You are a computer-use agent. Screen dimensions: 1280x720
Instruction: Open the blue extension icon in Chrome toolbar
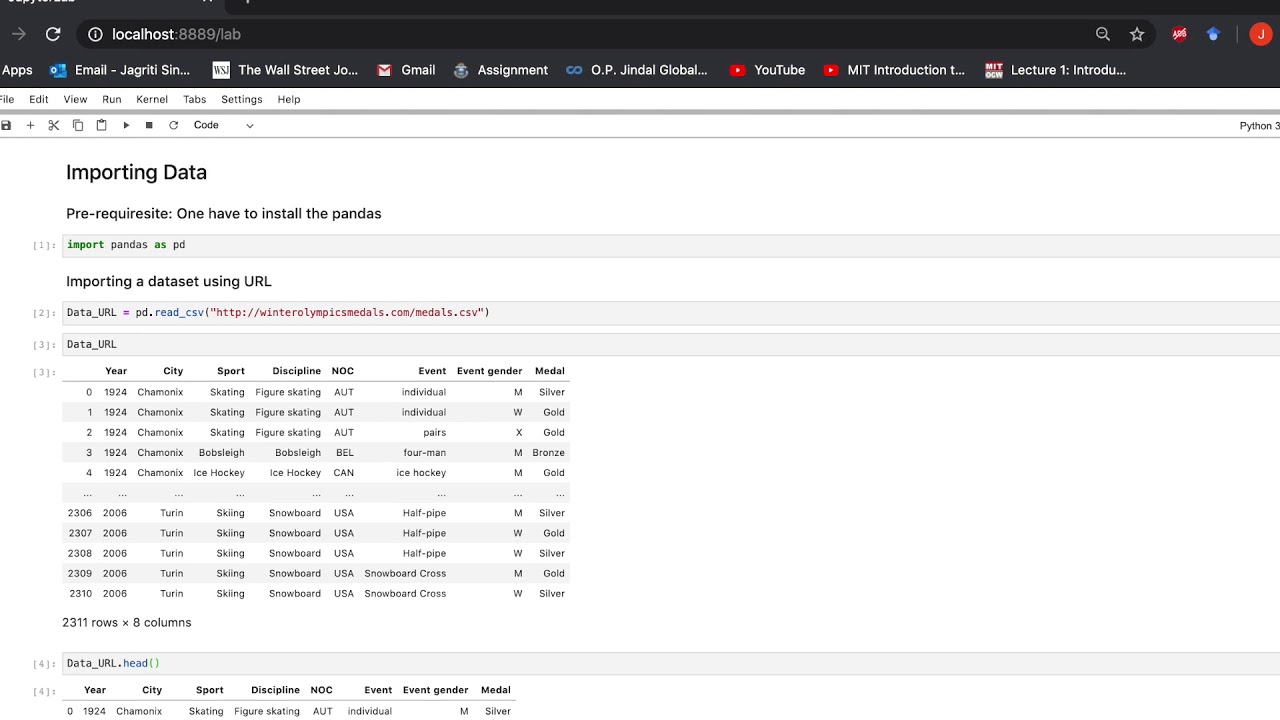pyautogui.click(x=1213, y=34)
